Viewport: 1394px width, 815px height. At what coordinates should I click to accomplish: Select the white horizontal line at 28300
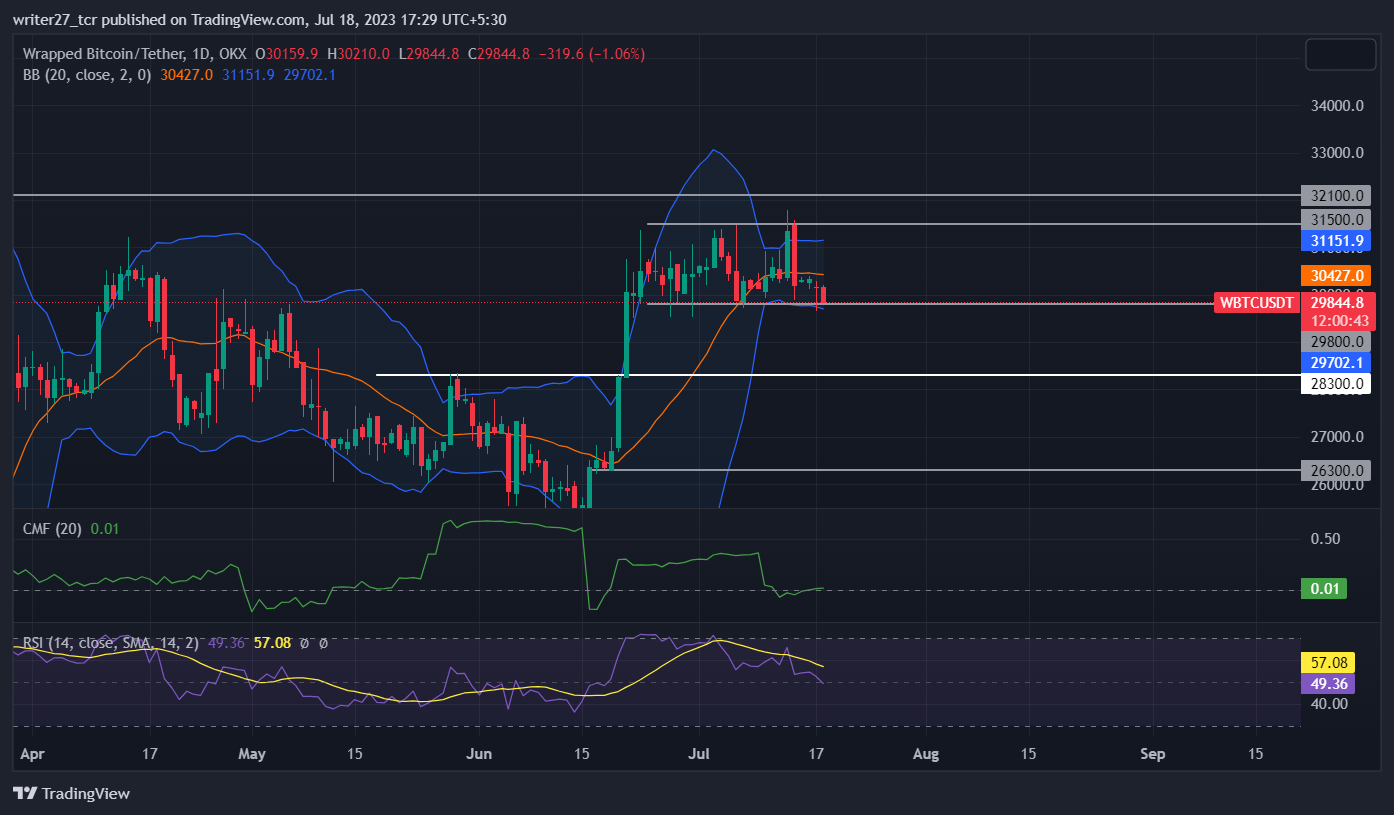tap(836, 375)
